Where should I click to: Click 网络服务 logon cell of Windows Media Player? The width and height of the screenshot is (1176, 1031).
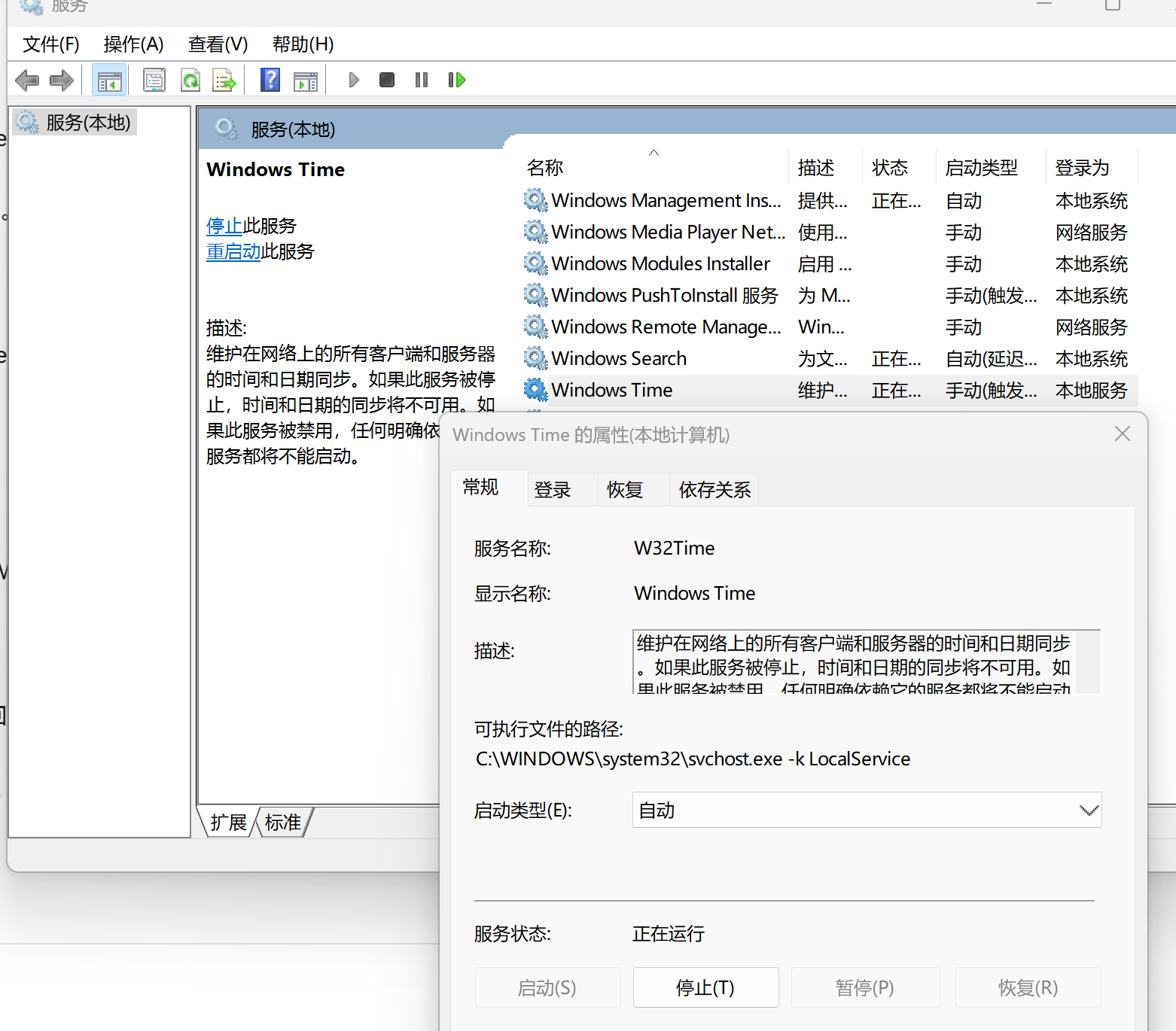point(1092,232)
